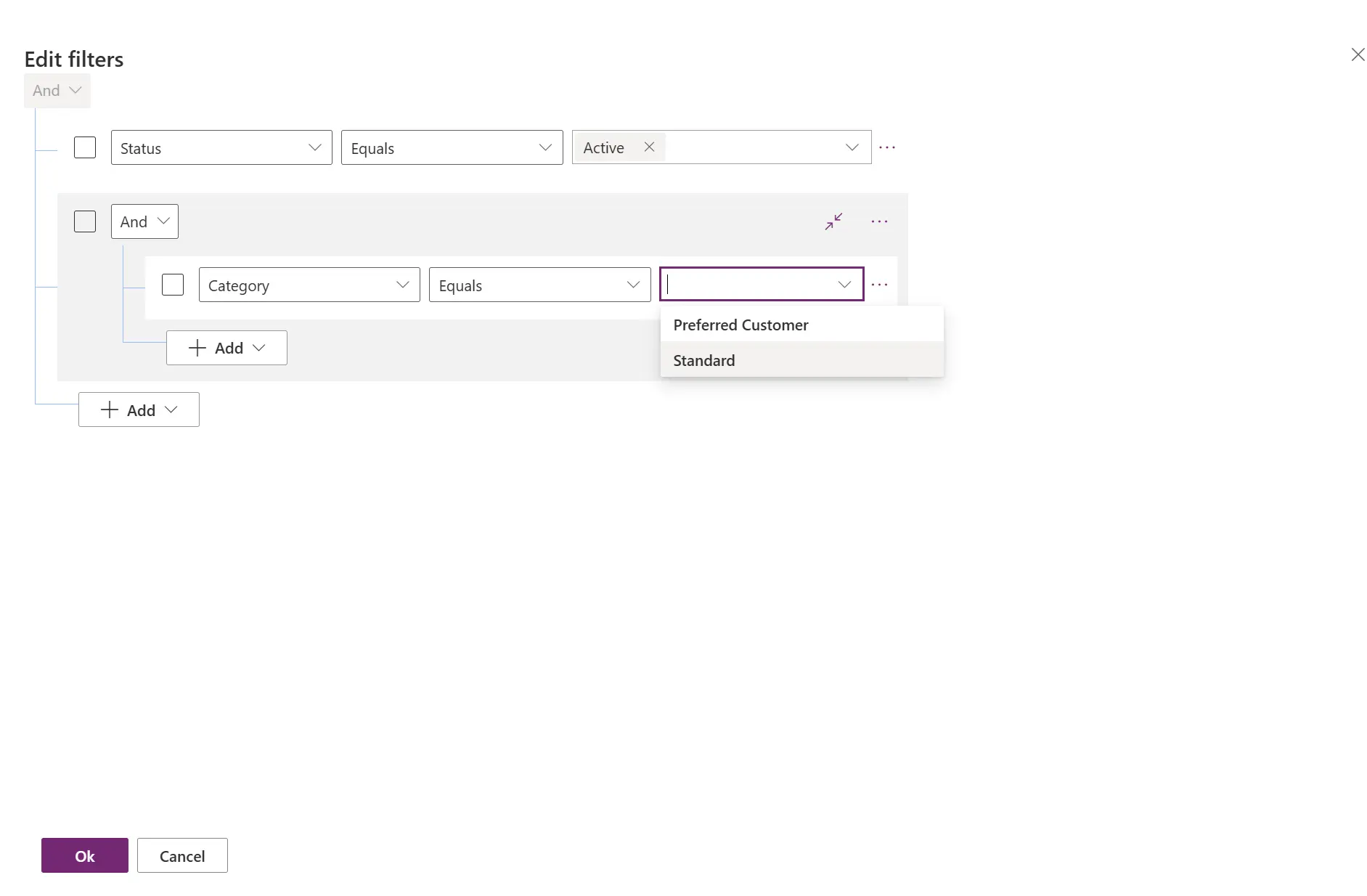Collapse the nested filter group

point(833,221)
